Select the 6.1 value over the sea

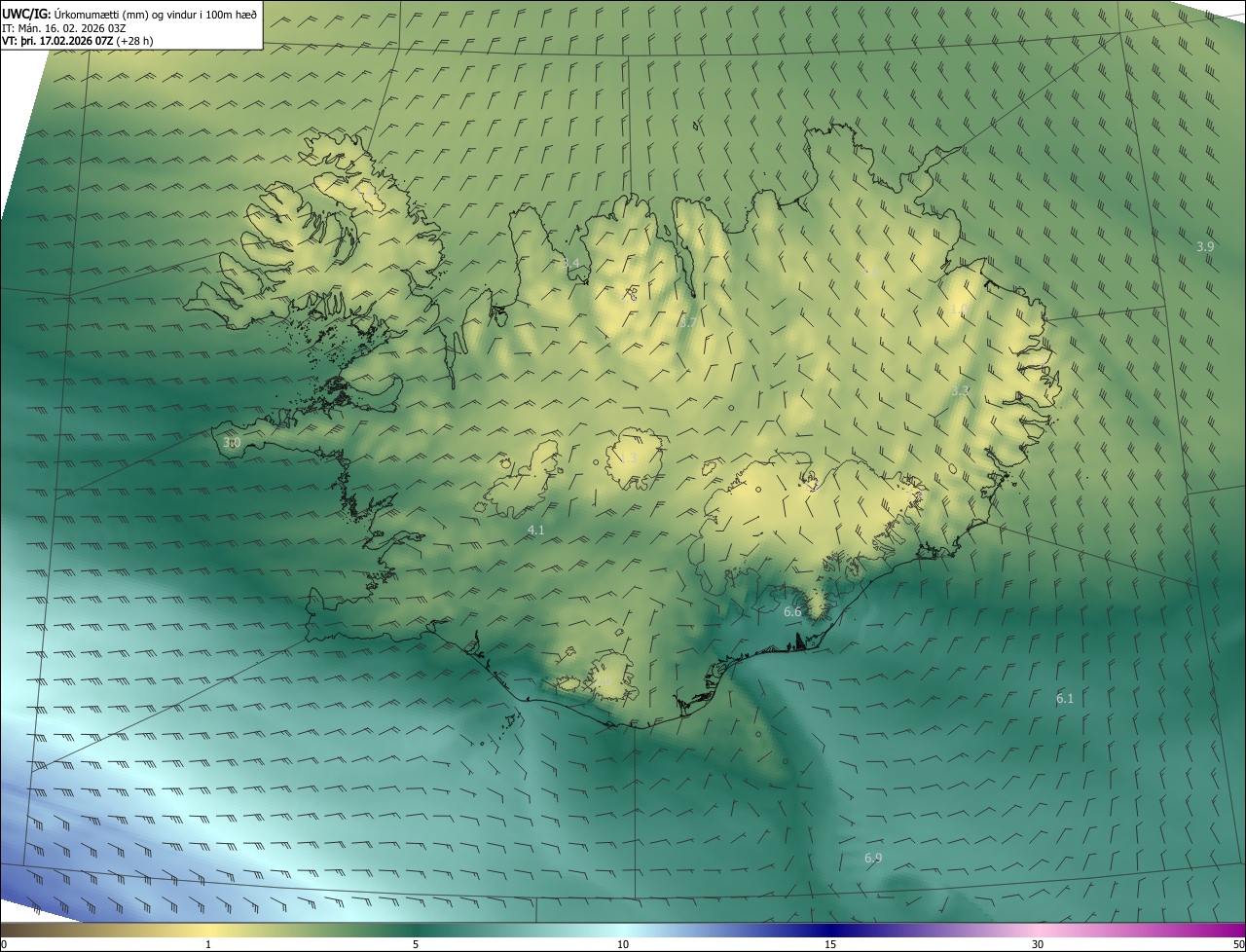tap(1065, 699)
